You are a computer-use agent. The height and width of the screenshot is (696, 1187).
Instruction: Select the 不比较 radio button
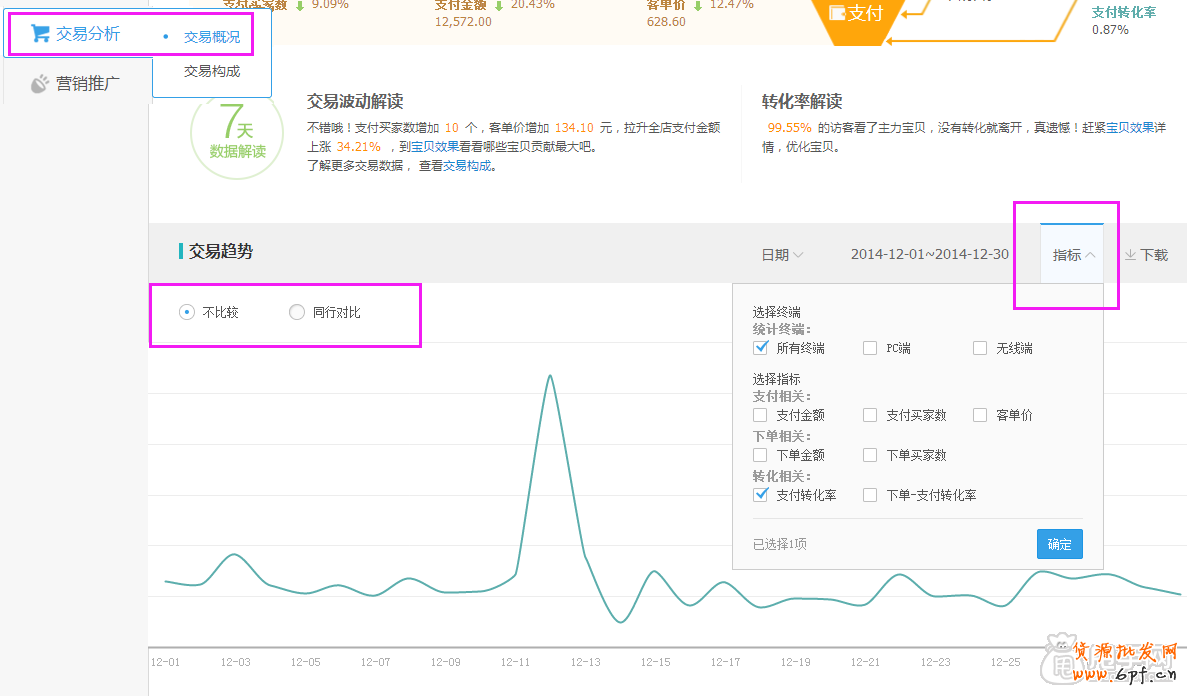186,312
